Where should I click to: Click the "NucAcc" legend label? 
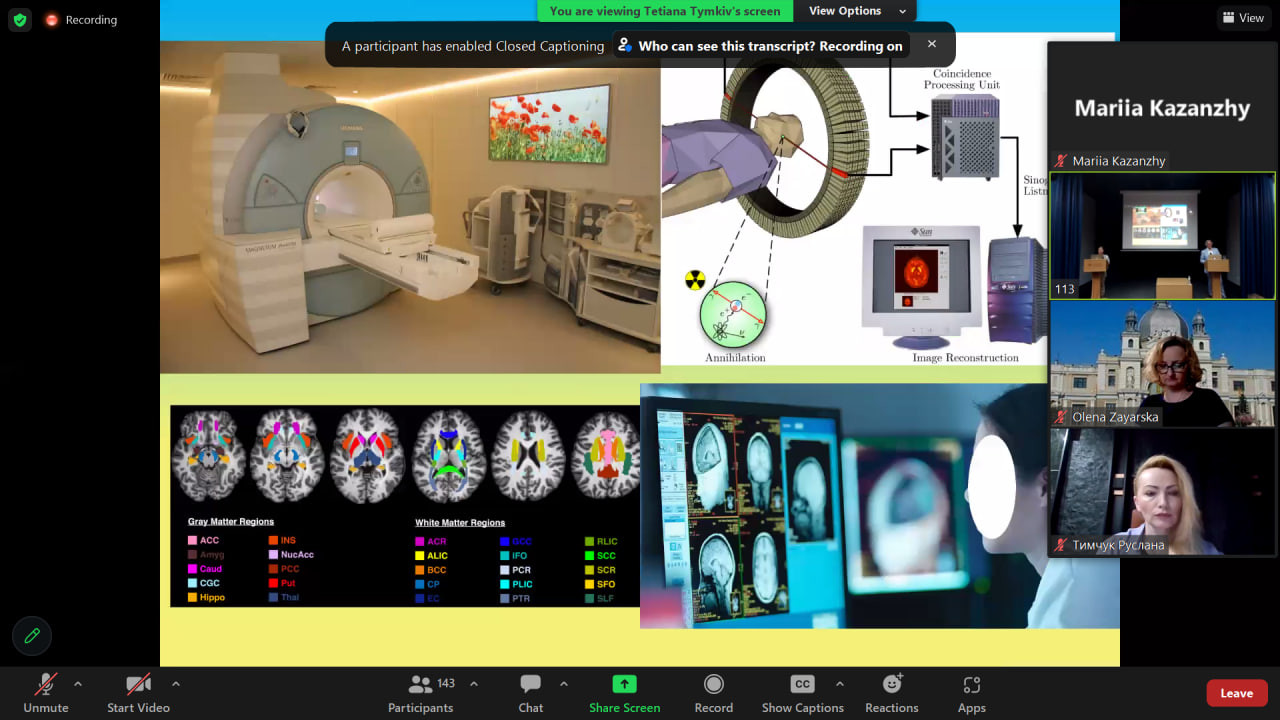pyautogui.click(x=297, y=555)
